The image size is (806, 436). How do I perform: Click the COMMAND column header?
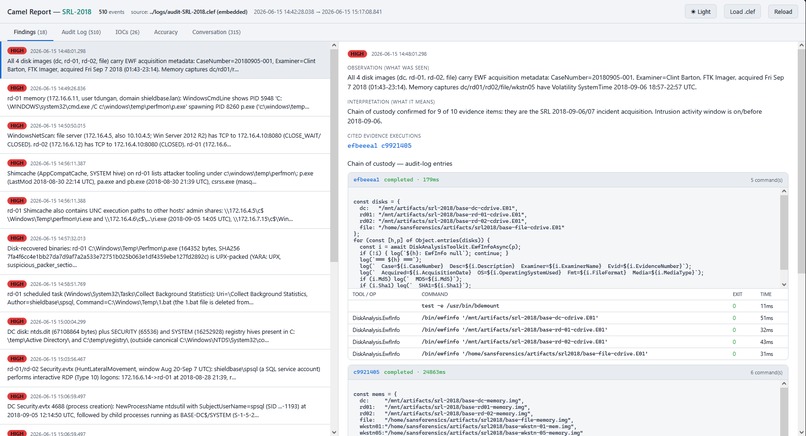pyautogui.click(x=435, y=294)
